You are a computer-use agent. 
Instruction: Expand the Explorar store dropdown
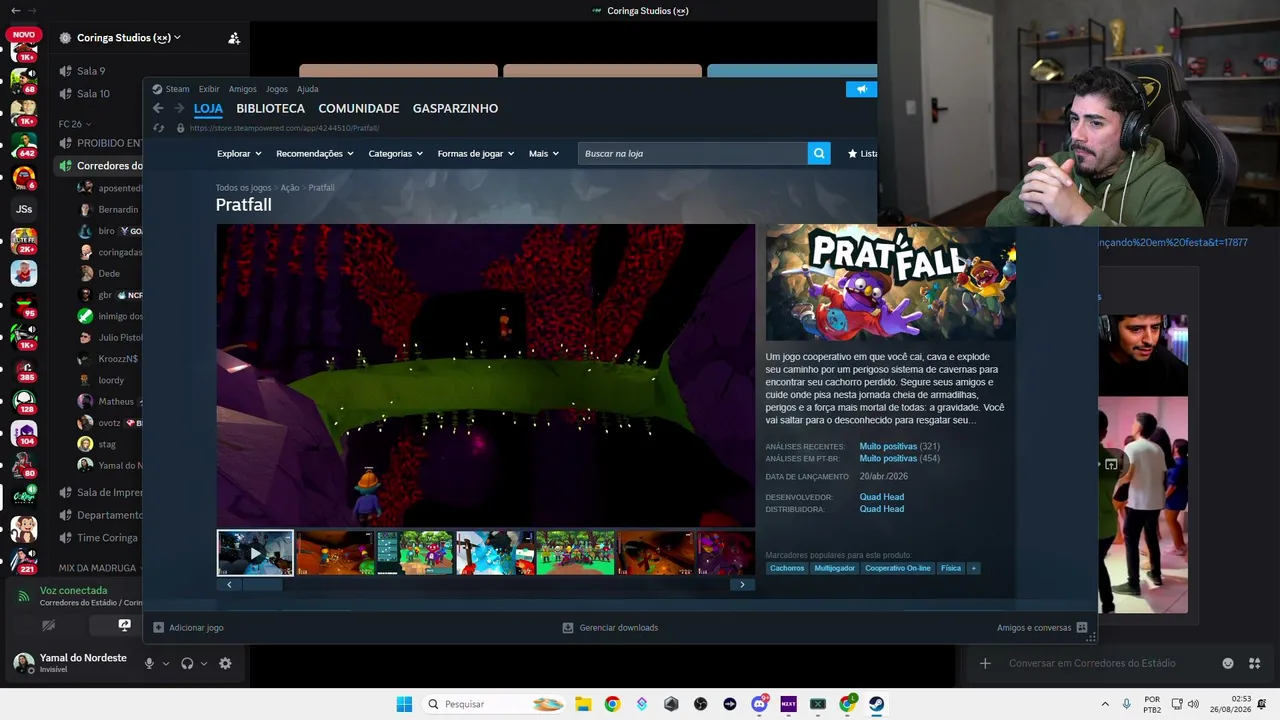239,153
